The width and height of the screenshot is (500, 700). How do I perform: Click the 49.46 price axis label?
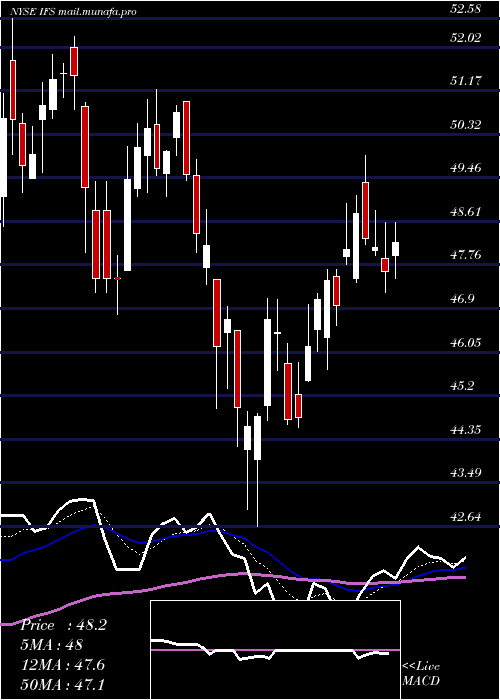click(465, 168)
